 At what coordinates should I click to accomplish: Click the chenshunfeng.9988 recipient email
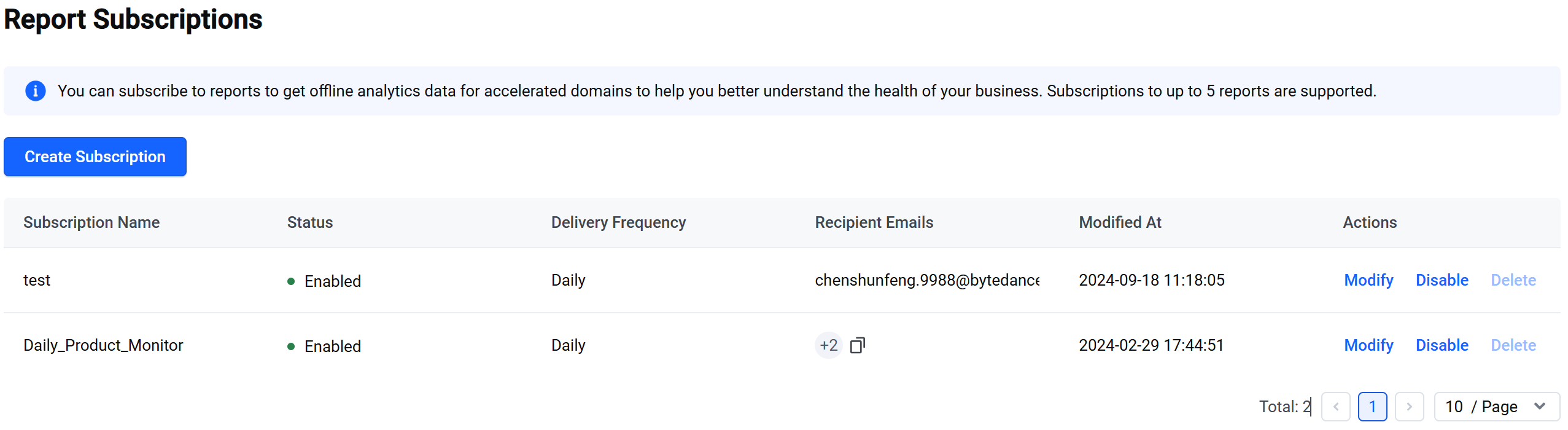coord(927,280)
